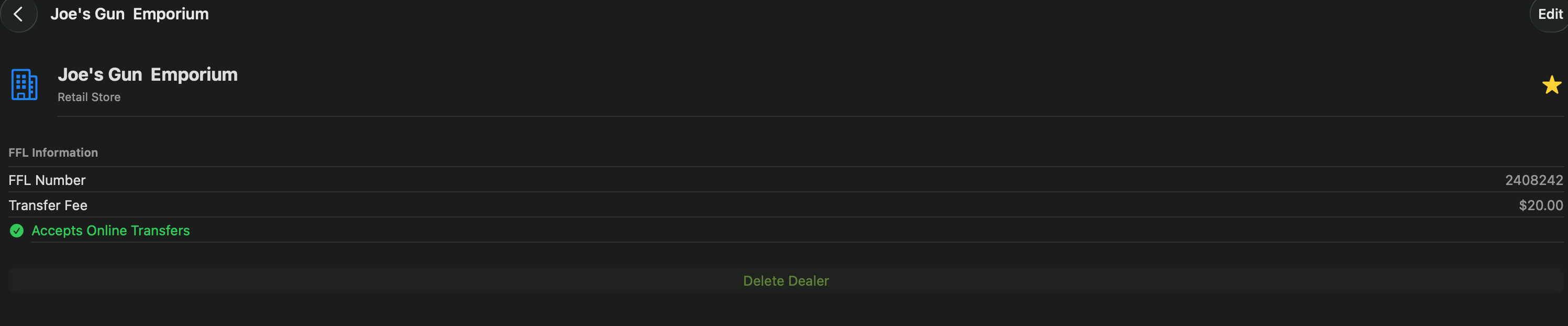Click the blue building dealer icon
The height and width of the screenshot is (326, 1568).
pos(24,85)
